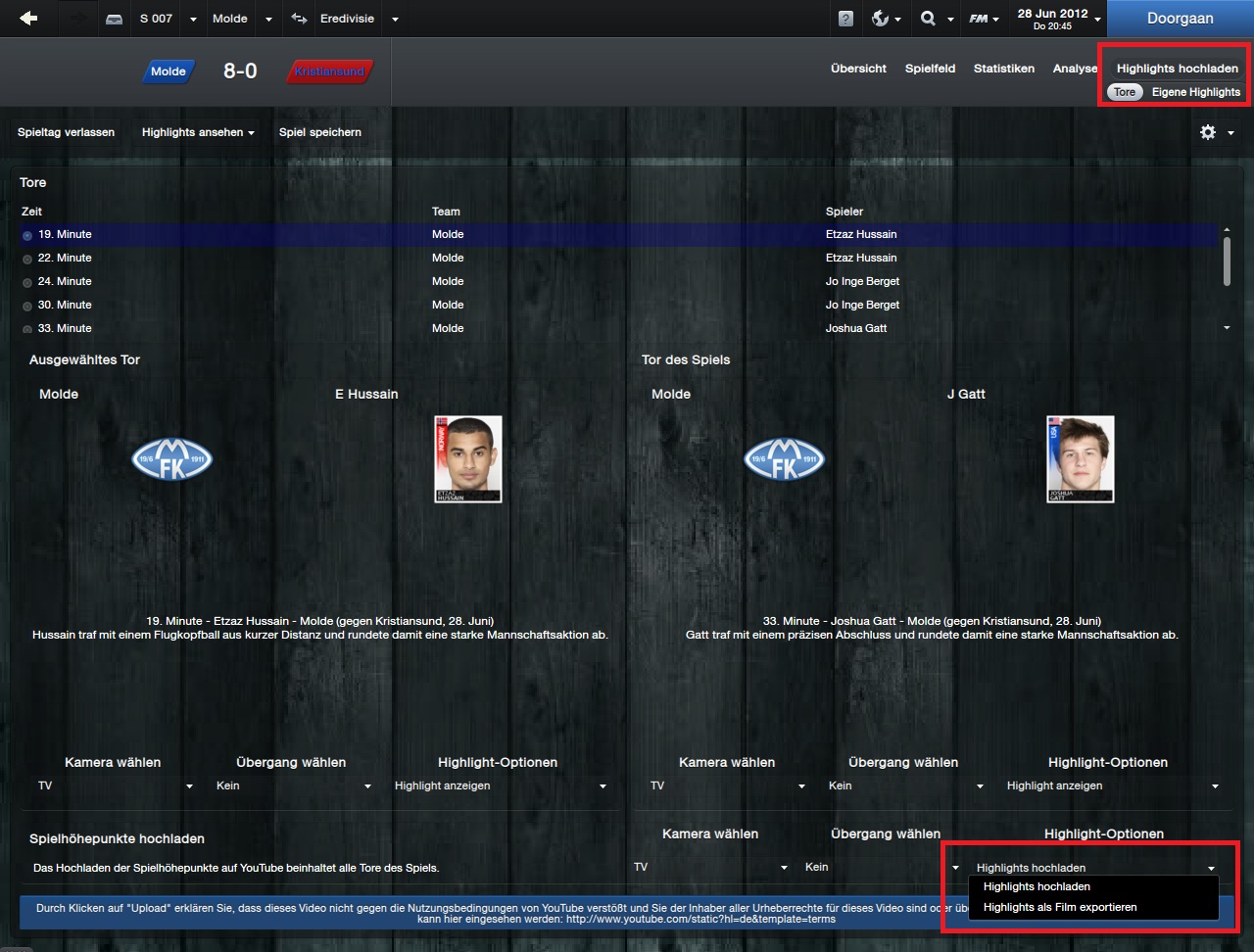
Task: Click Joshua Gatt's player photo
Action: (1080, 459)
